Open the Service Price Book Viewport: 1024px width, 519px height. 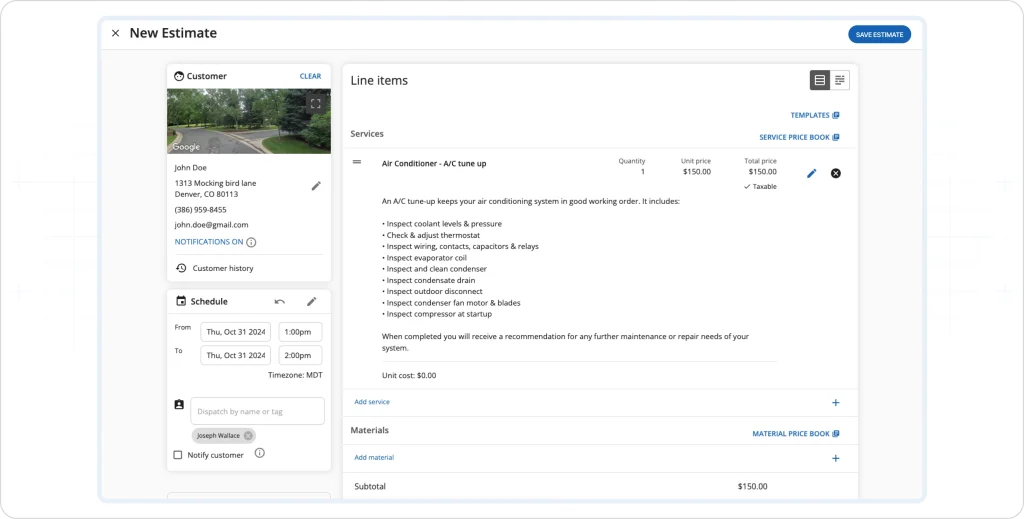799,137
